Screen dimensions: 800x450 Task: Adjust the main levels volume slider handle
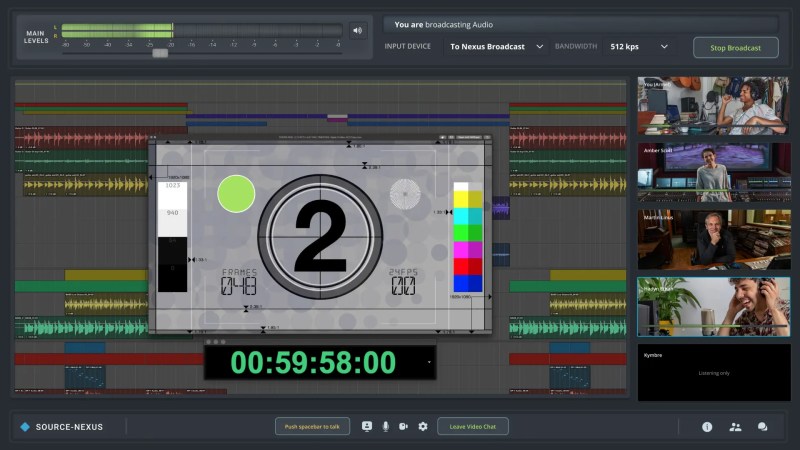pos(160,53)
